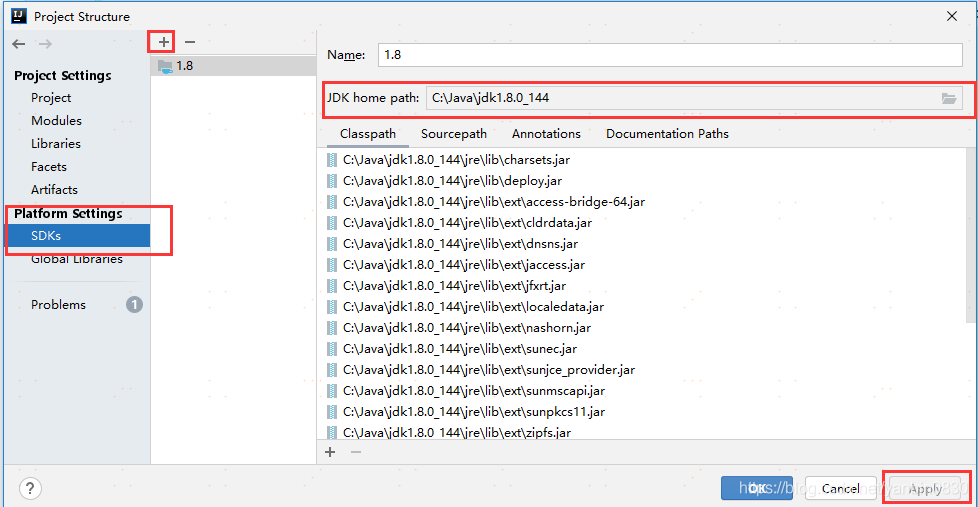Remove classpath entry with bottom minus icon
The height and width of the screenshot is (507, 978).
click(x=356, y=452)
